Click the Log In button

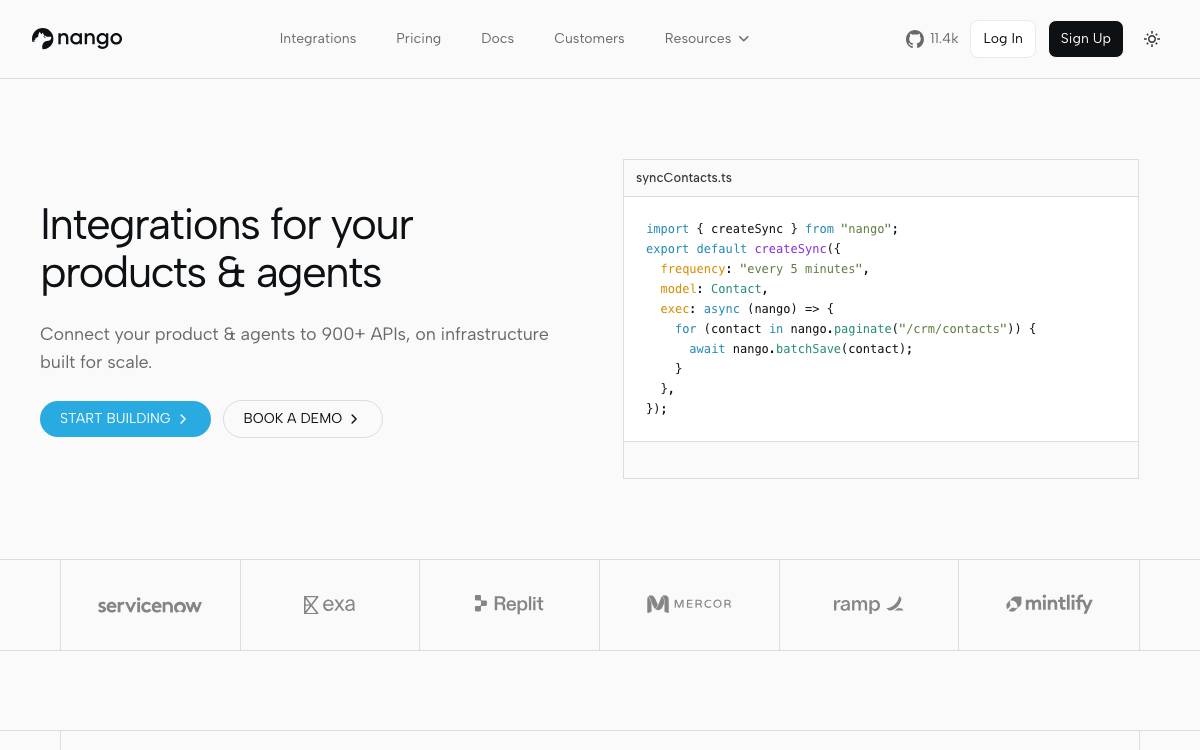1003,39
